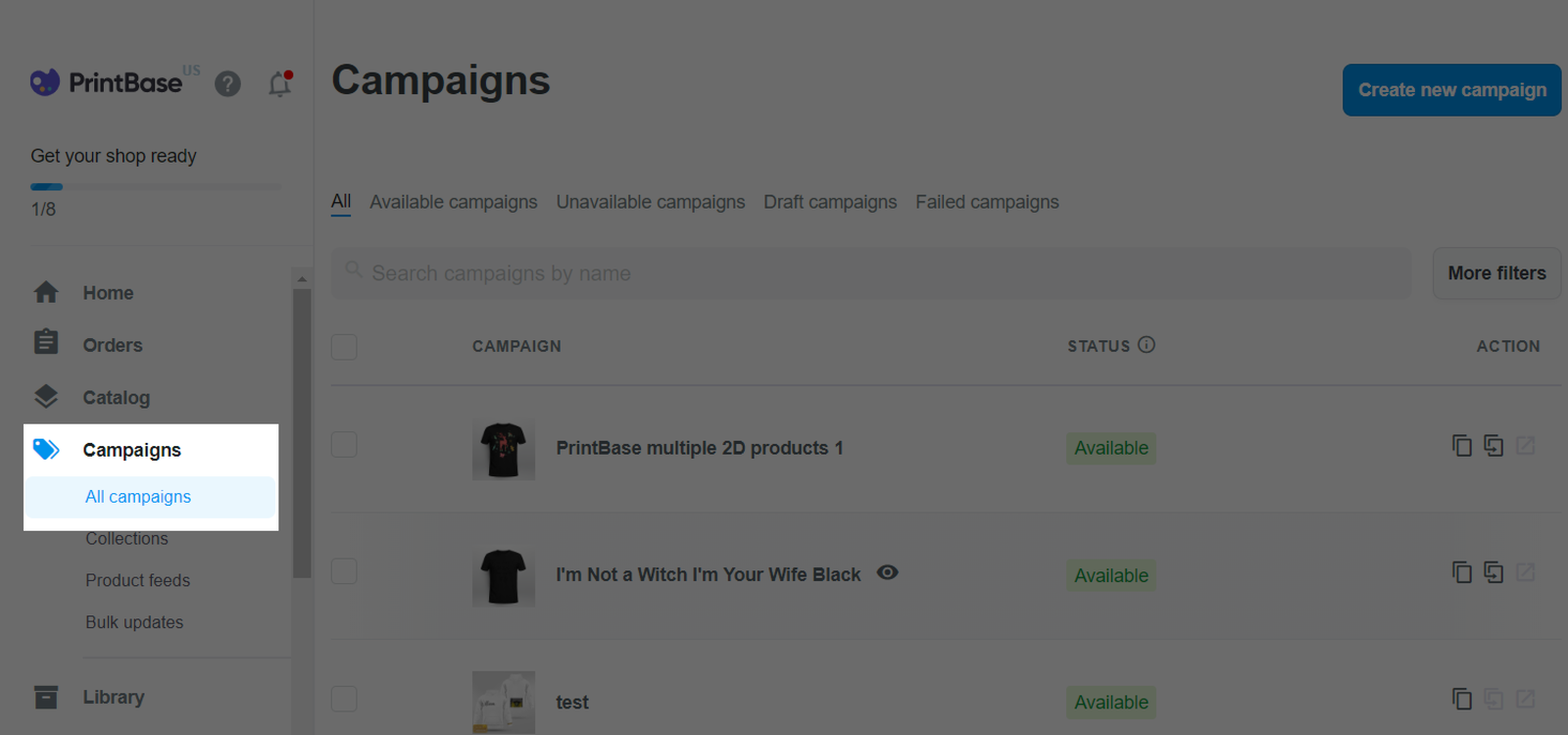Screen dimensions: 1568x735
Task: Click the copy icon for the test campaign
Action: [1462, 699]
